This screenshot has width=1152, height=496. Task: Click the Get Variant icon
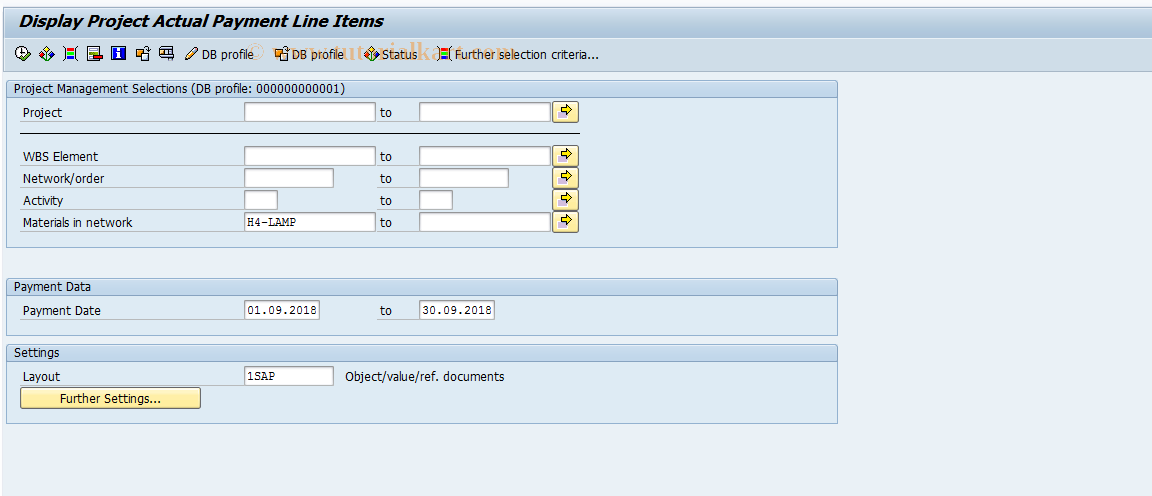(46, 54)
